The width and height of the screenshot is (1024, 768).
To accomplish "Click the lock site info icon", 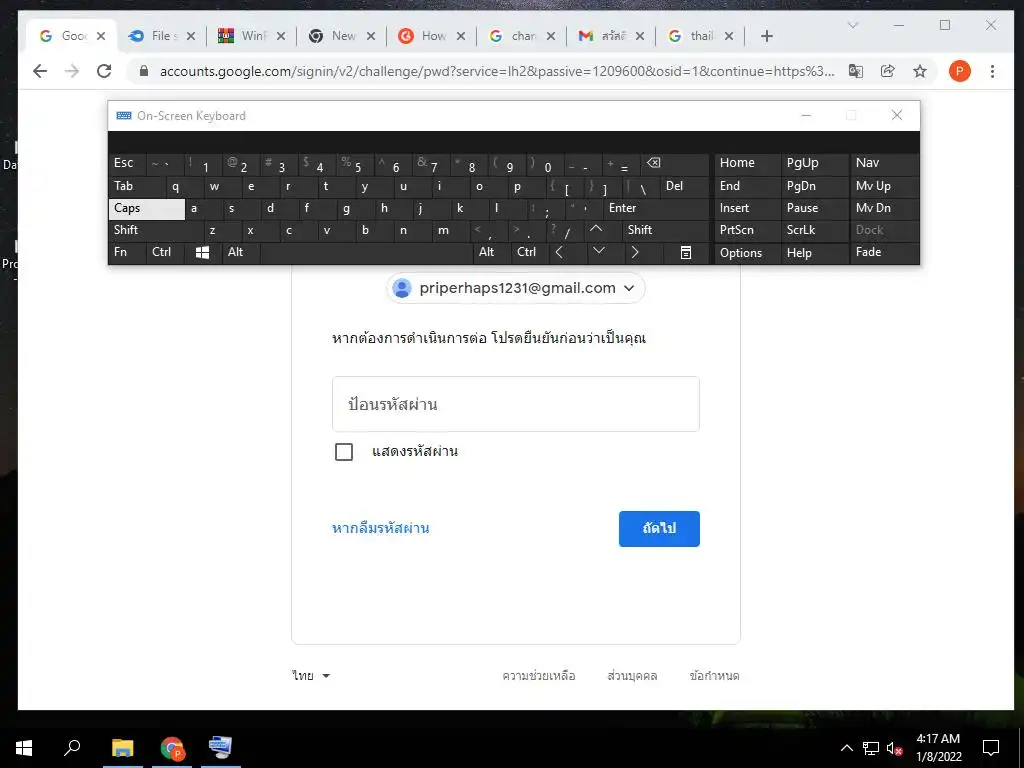I will [144, 71].
